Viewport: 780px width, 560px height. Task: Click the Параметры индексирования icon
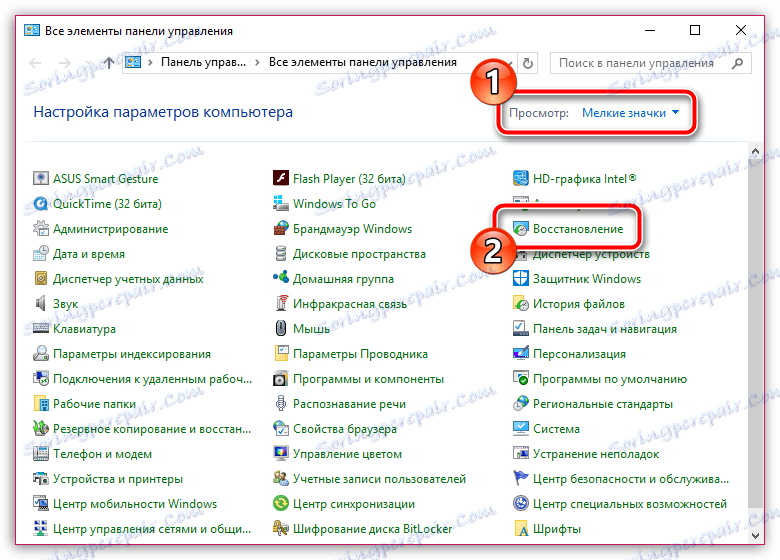[x=40, y=354]
